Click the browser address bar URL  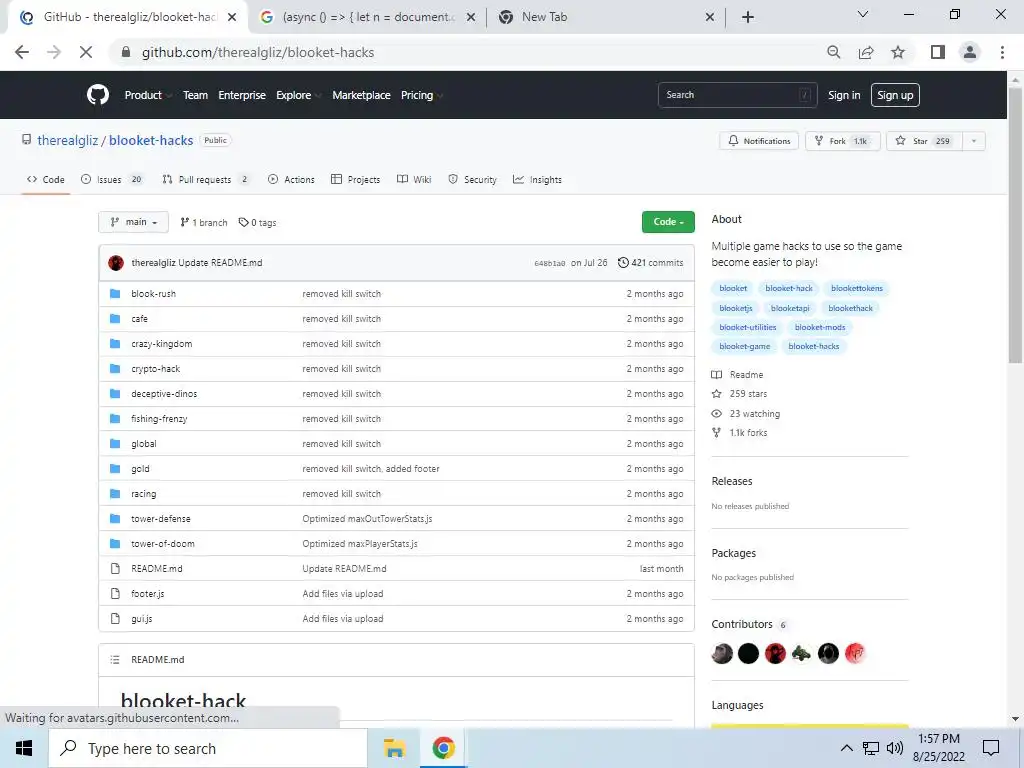pos(258,52)
